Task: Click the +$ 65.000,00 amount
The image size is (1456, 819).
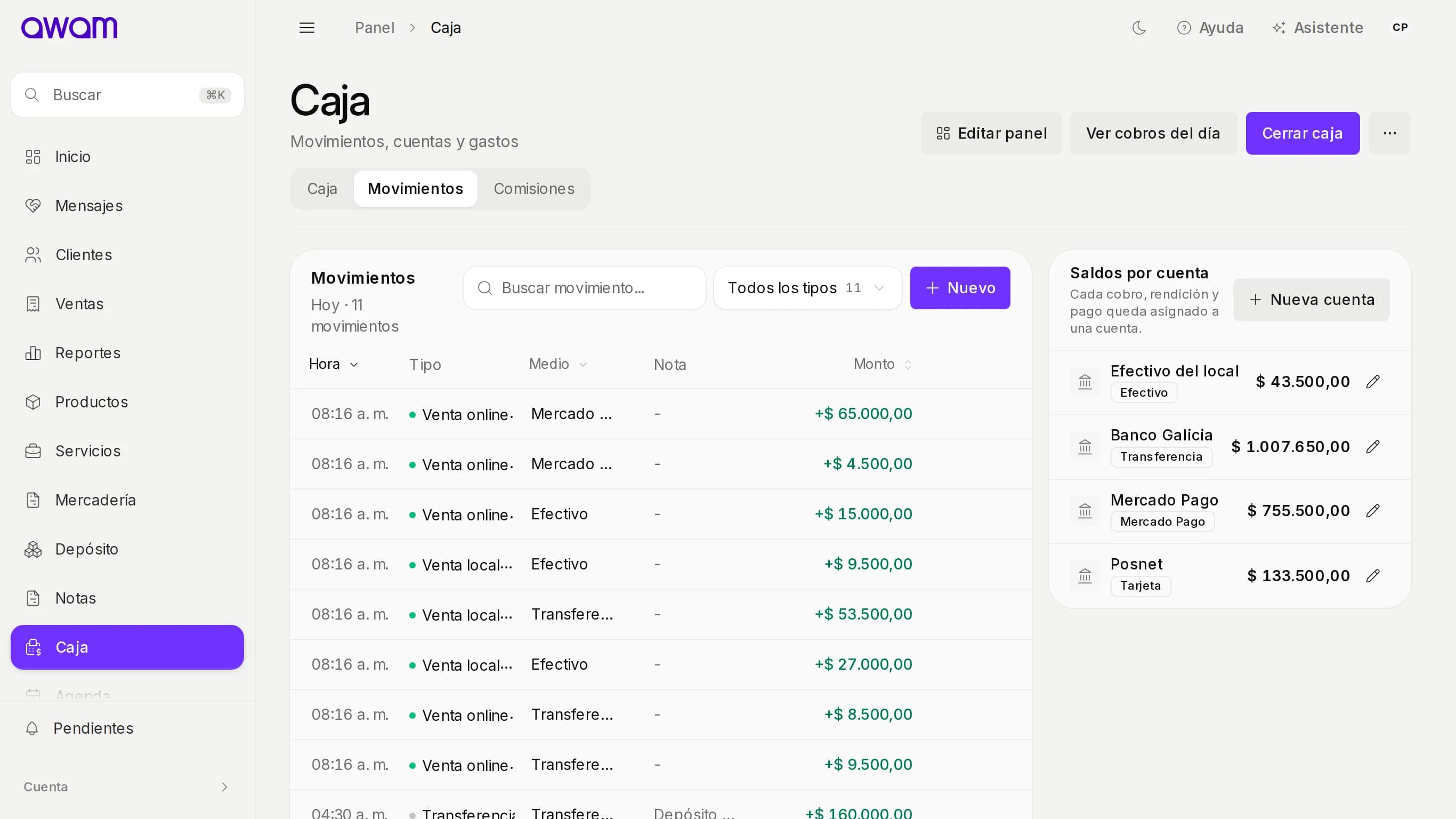Action: pos(863,414)
